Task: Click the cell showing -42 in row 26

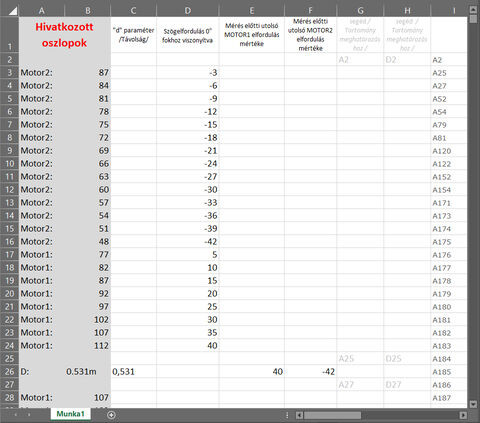Action: tap(310, 372)
